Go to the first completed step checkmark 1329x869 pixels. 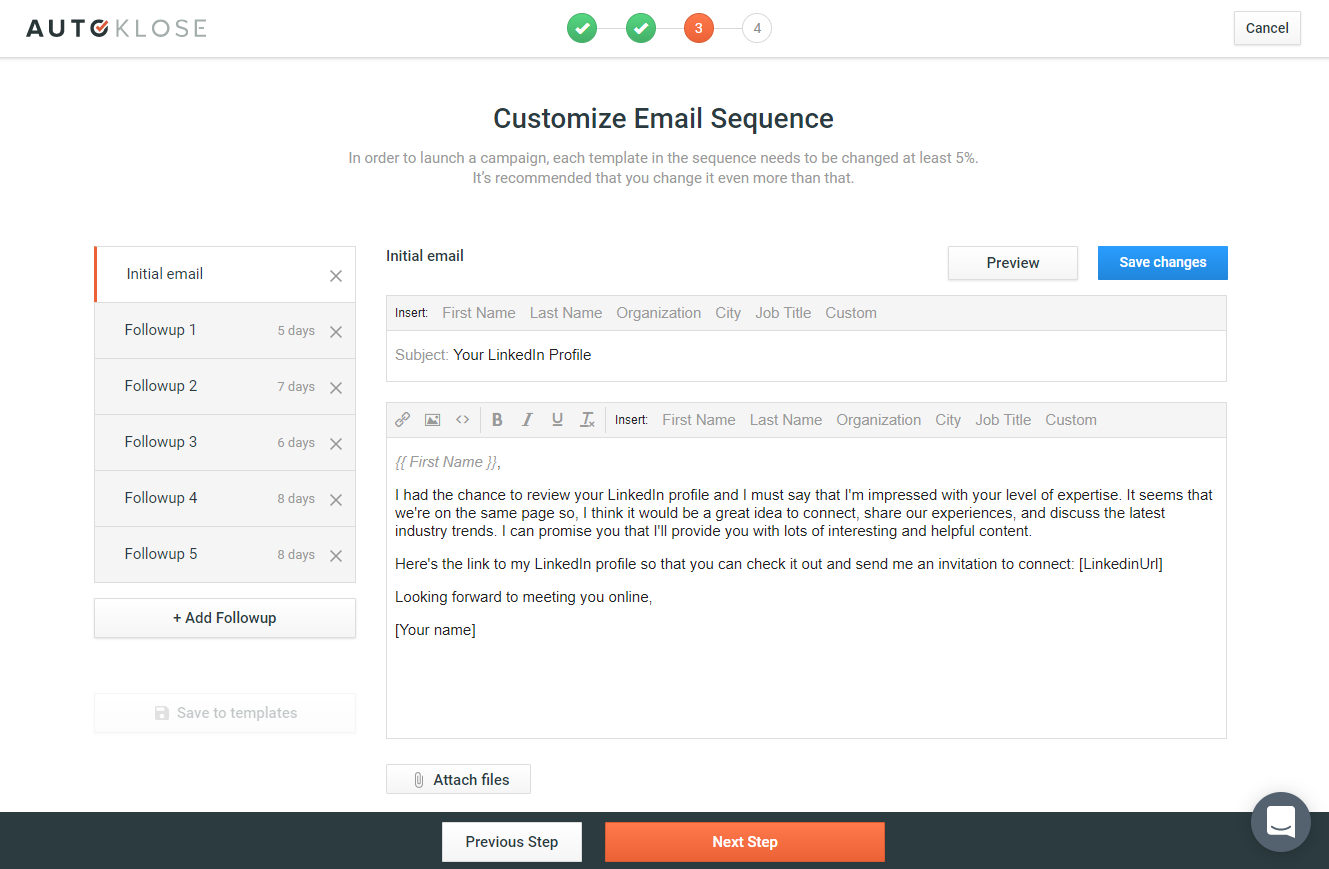pyautogui.click(x=582, y=28)
